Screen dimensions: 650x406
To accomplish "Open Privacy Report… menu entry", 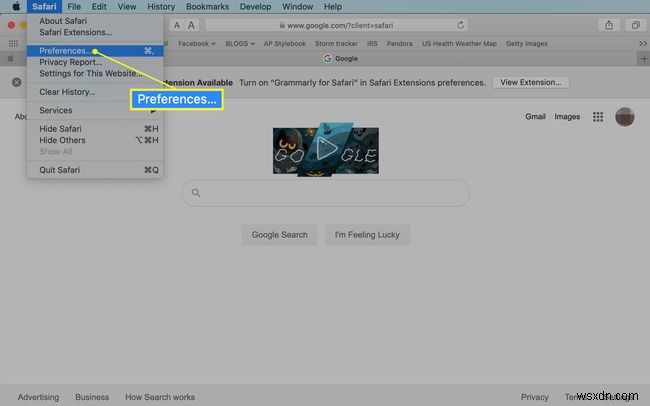I will pyautogui.click(x=95, y=62).
